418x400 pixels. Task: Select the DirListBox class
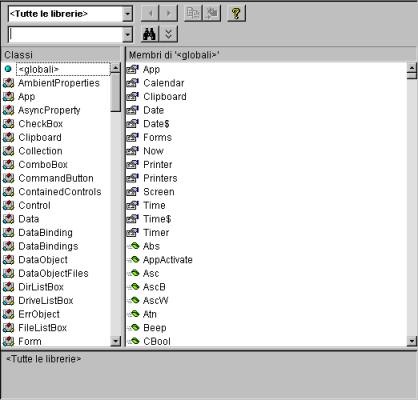[x=41, y=287]
